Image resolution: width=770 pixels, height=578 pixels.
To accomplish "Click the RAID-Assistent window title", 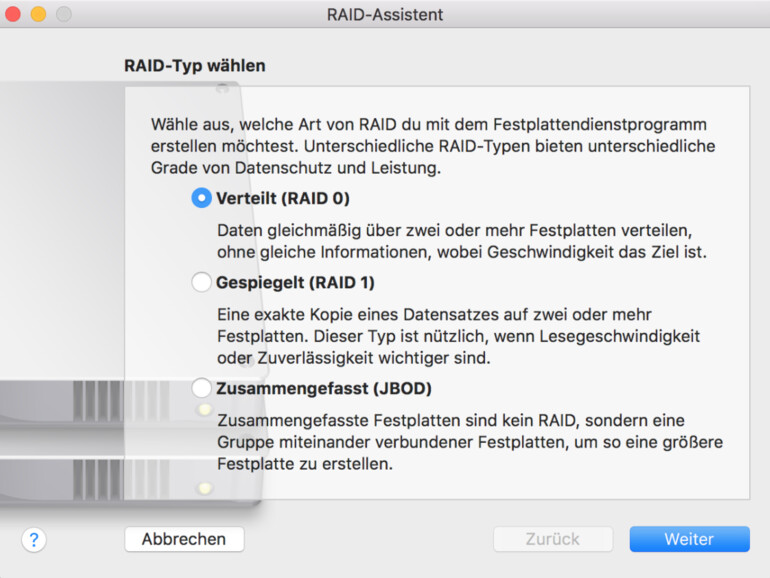I will click(385, 15).
